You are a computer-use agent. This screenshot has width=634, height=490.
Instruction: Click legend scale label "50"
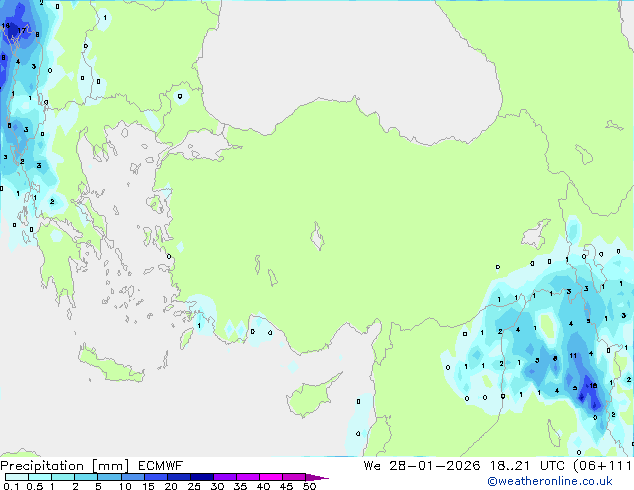(310, 486)
